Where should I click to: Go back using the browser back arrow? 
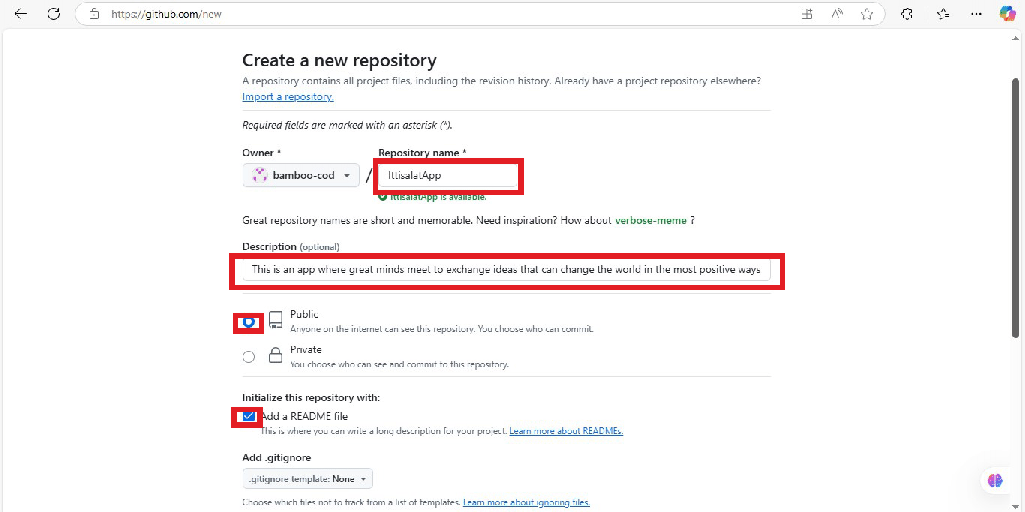pos(21,14)
